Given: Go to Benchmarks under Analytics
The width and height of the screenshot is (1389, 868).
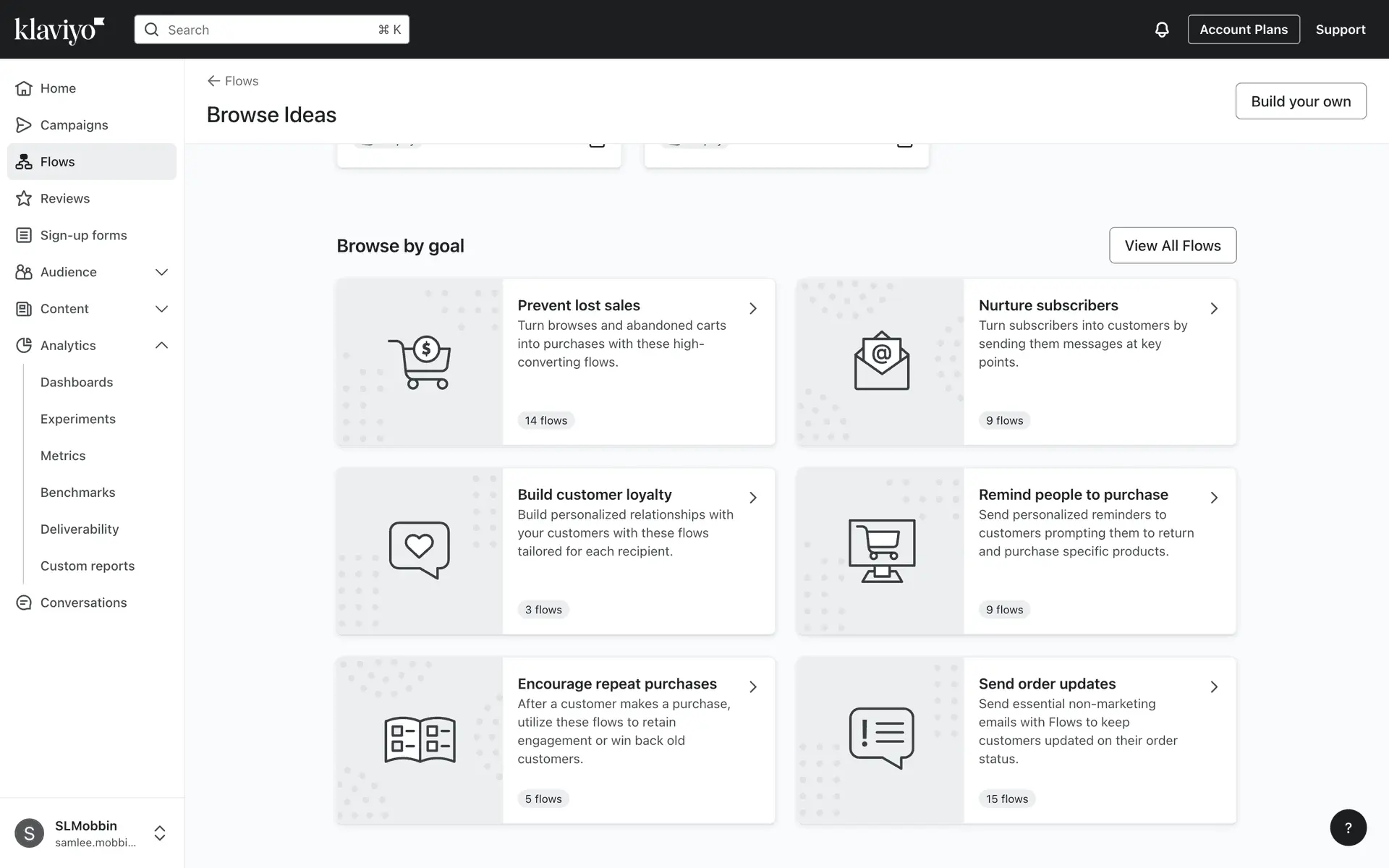Looking at the screenshot, I should pos(77,493).
